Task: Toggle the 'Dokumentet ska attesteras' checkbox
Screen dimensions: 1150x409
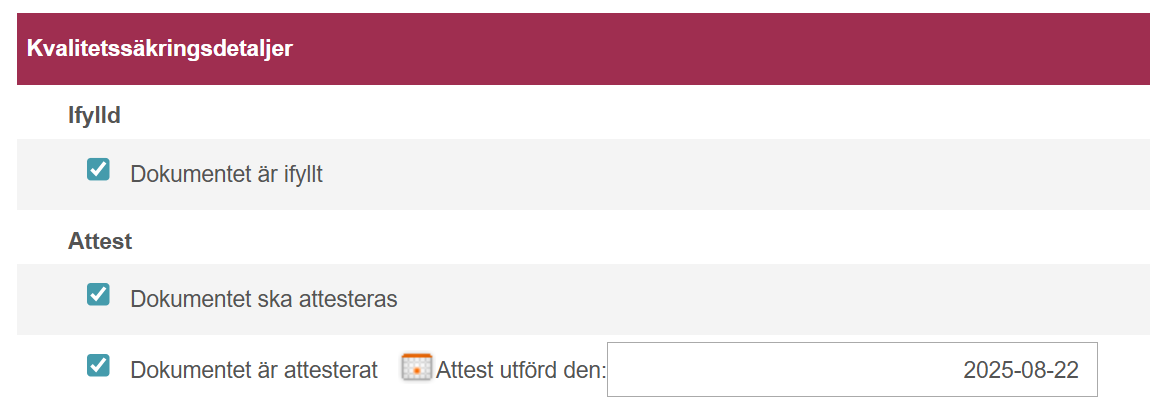Action: 98,295
